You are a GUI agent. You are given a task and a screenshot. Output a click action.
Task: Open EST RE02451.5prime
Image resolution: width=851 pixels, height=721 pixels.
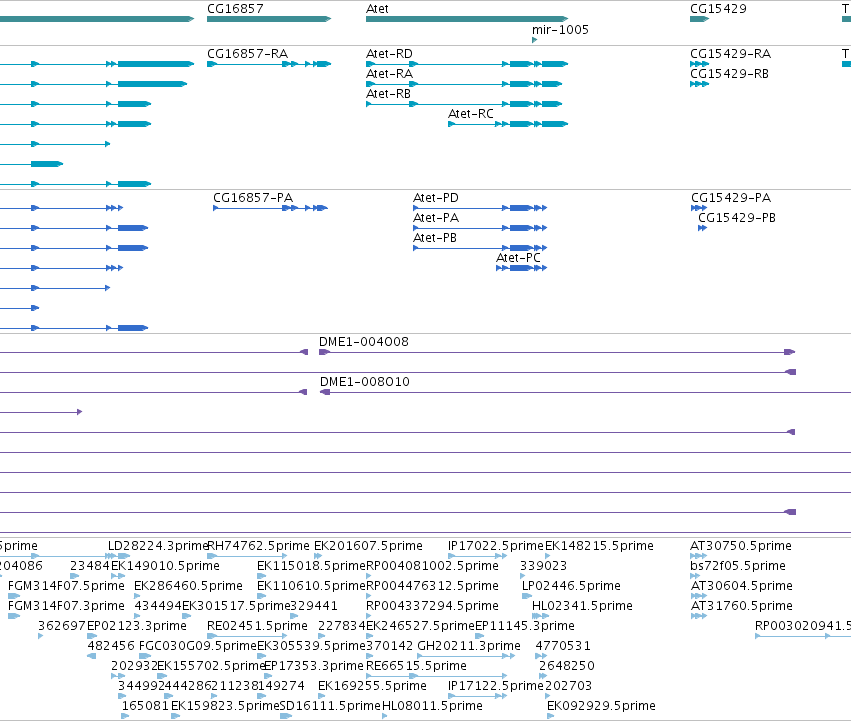tap(257, 626)
